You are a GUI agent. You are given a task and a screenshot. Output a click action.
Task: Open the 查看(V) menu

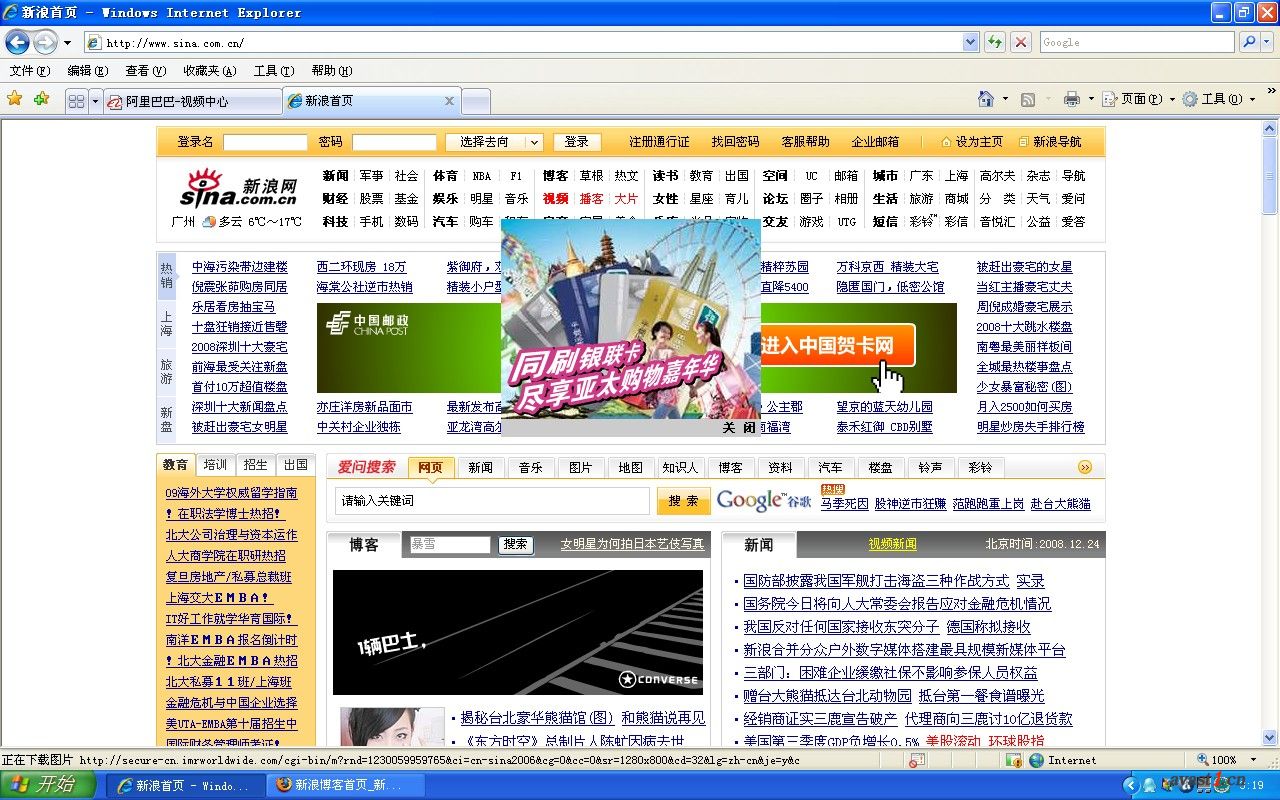click(x=146, y=71)
